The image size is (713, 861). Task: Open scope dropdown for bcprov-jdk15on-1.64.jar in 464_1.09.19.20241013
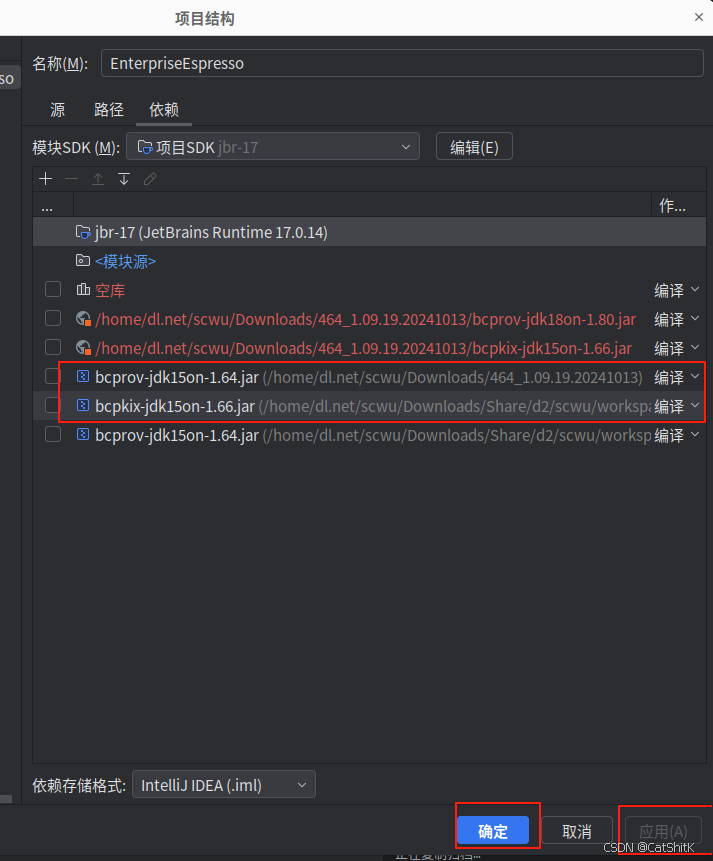coord(677,377)
